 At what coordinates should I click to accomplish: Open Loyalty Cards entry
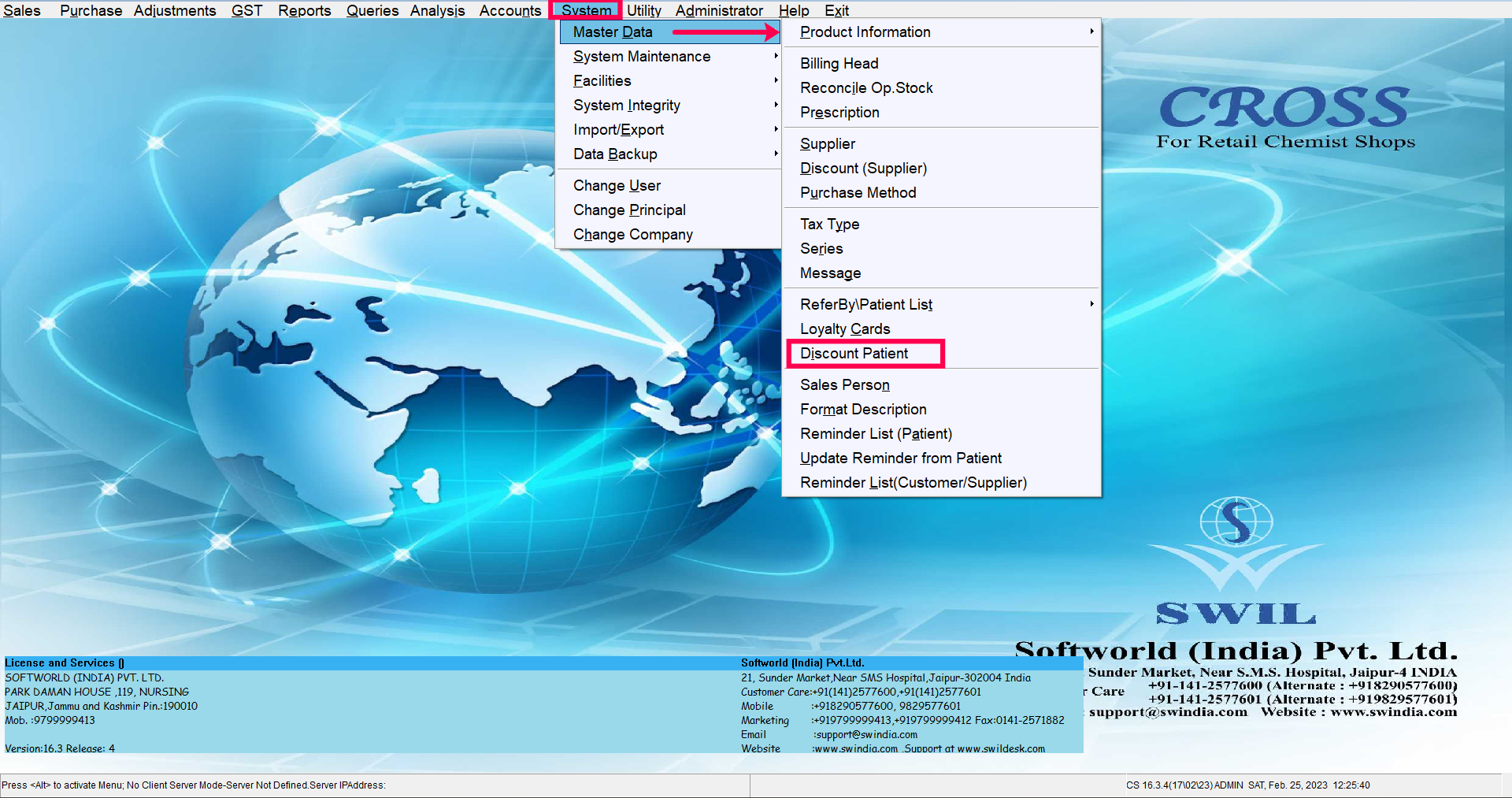942,329
